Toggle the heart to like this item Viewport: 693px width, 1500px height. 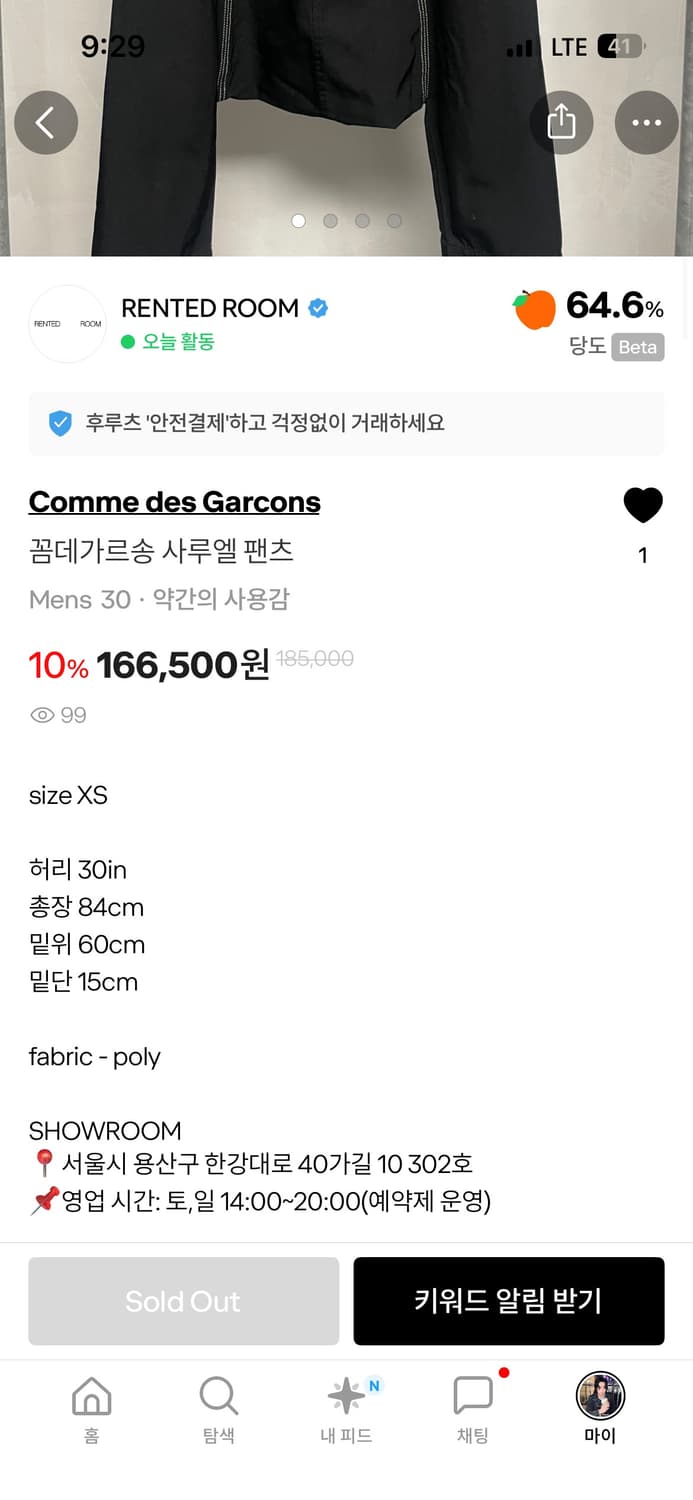click(643, 505)
